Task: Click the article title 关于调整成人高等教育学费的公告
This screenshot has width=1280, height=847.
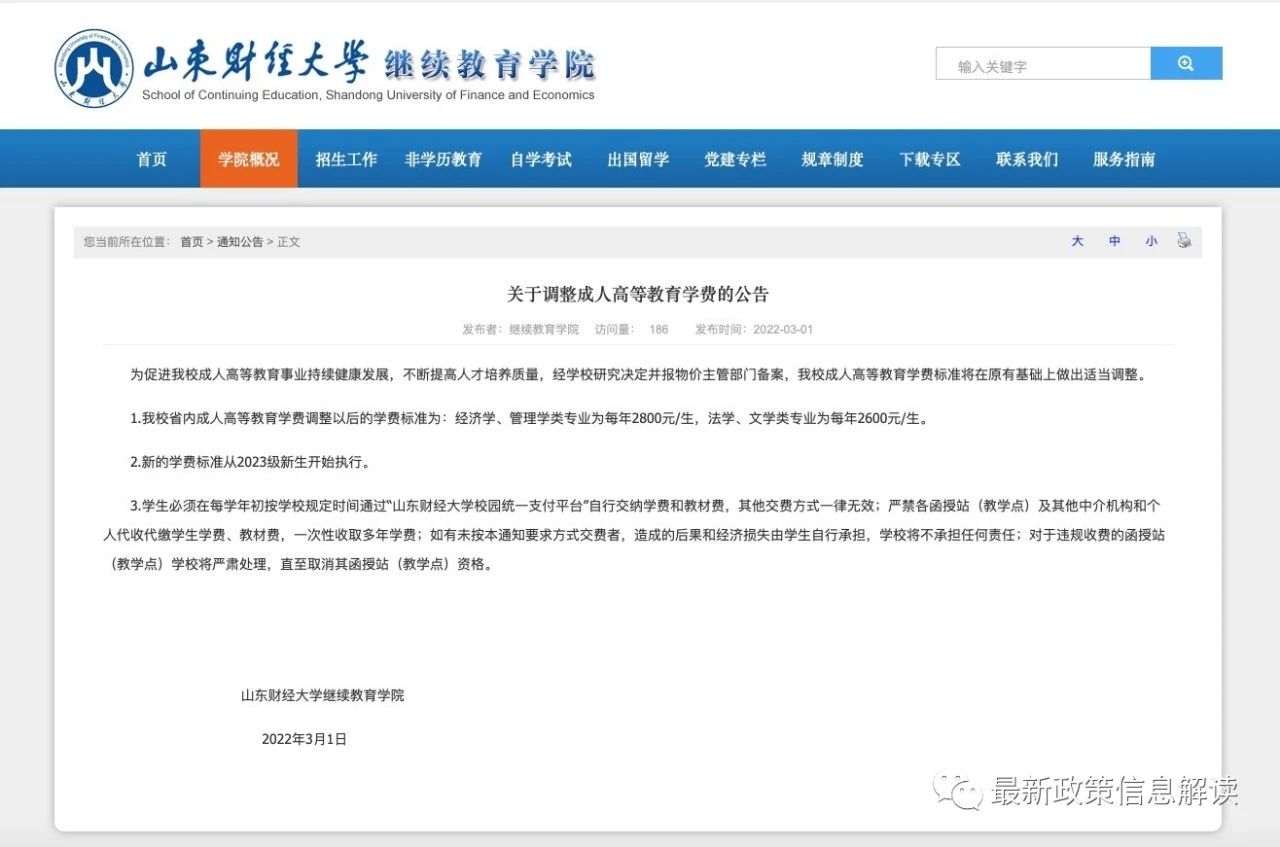Action: click(638, 294)
